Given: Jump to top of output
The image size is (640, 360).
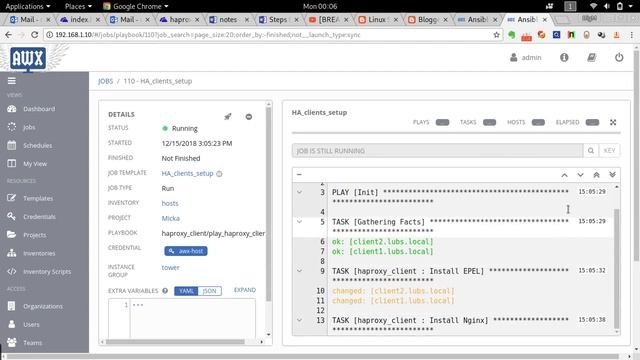Looking at the screenshot, I should (x=596, y=175).
